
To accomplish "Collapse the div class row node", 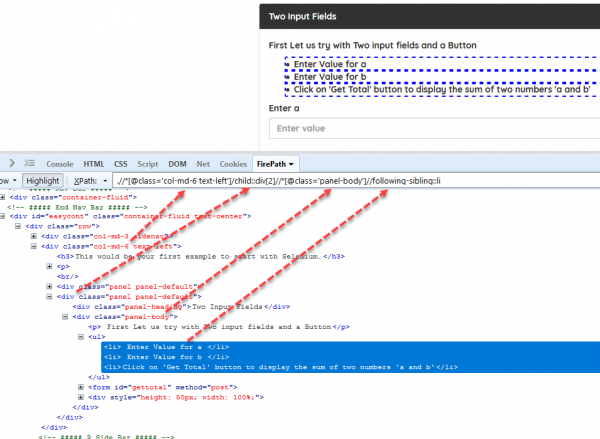I will [18, 226].
